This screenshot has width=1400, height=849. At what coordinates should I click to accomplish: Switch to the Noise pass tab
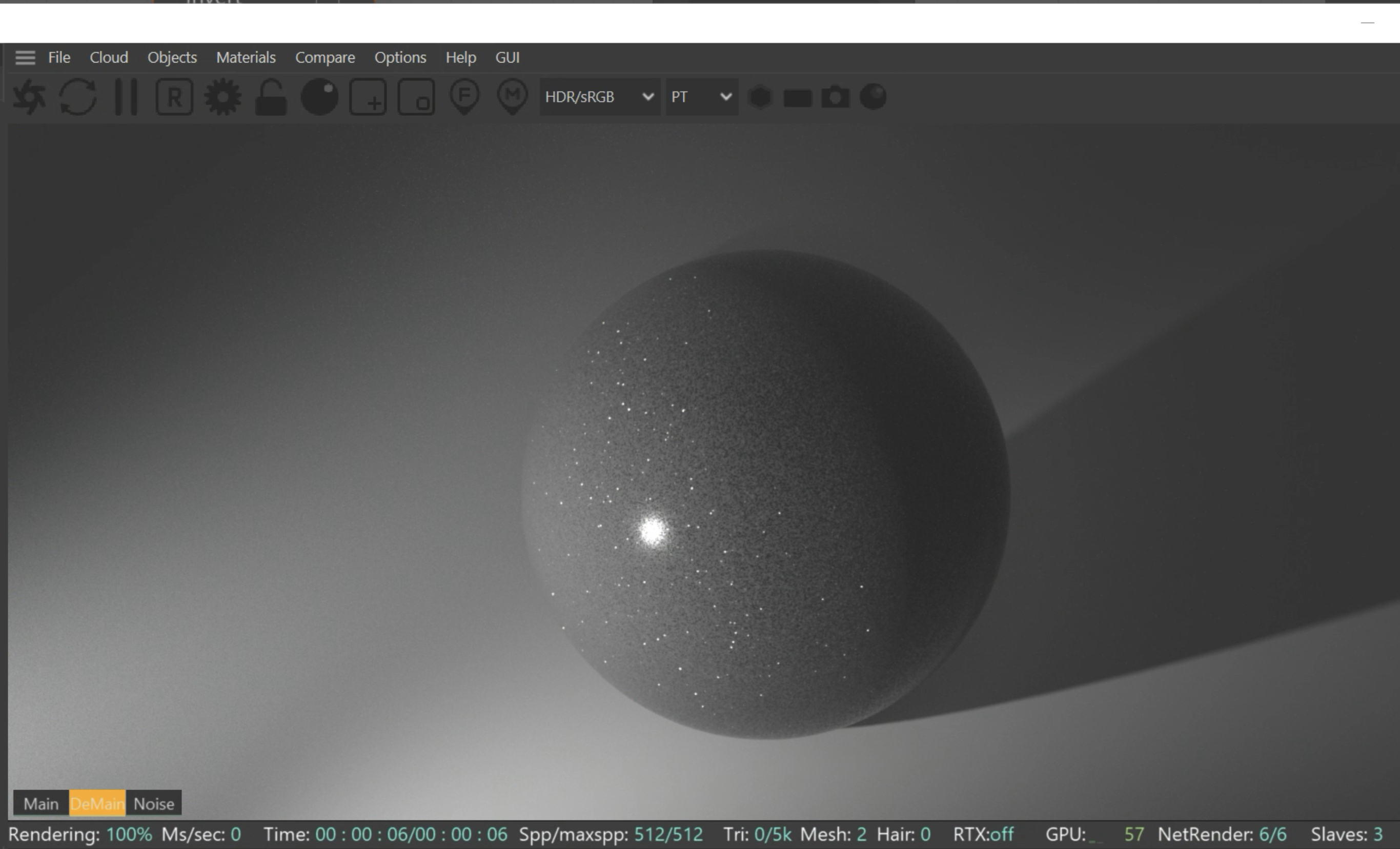click(x=153, y=803)
